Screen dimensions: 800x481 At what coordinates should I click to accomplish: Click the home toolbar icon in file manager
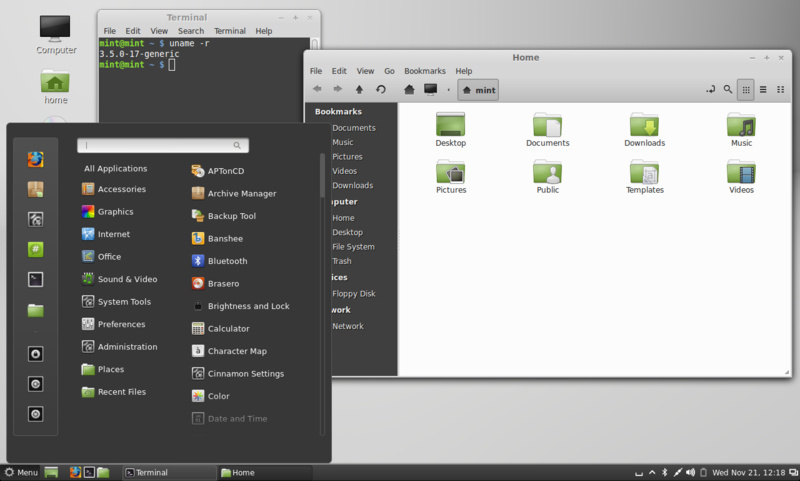pos(409,89)
